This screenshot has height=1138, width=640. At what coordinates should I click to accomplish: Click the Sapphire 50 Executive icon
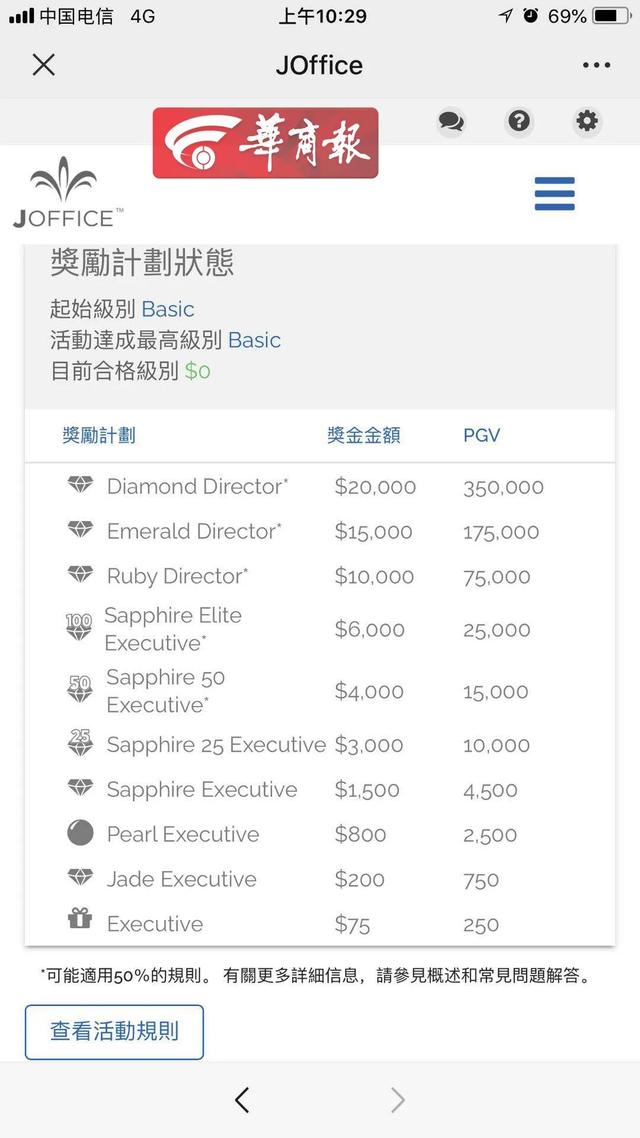pyautogui.click(x=79, y=689)
